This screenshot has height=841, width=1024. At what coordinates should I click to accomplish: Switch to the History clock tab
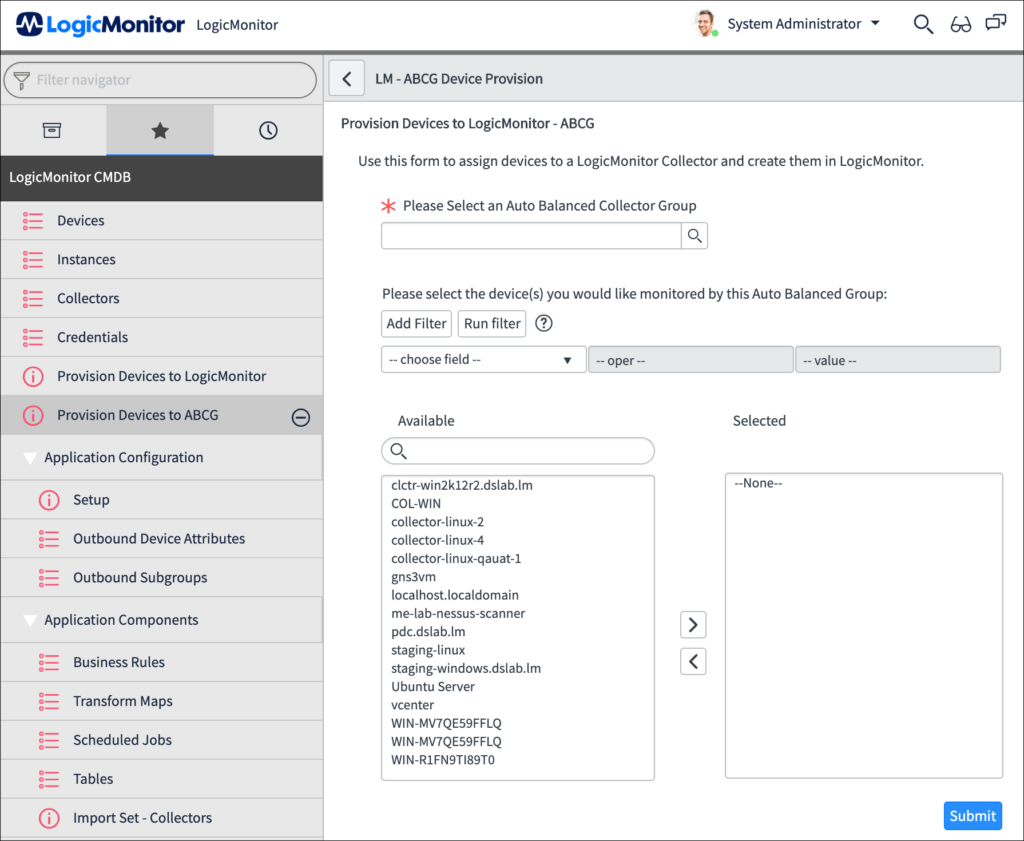269,129
